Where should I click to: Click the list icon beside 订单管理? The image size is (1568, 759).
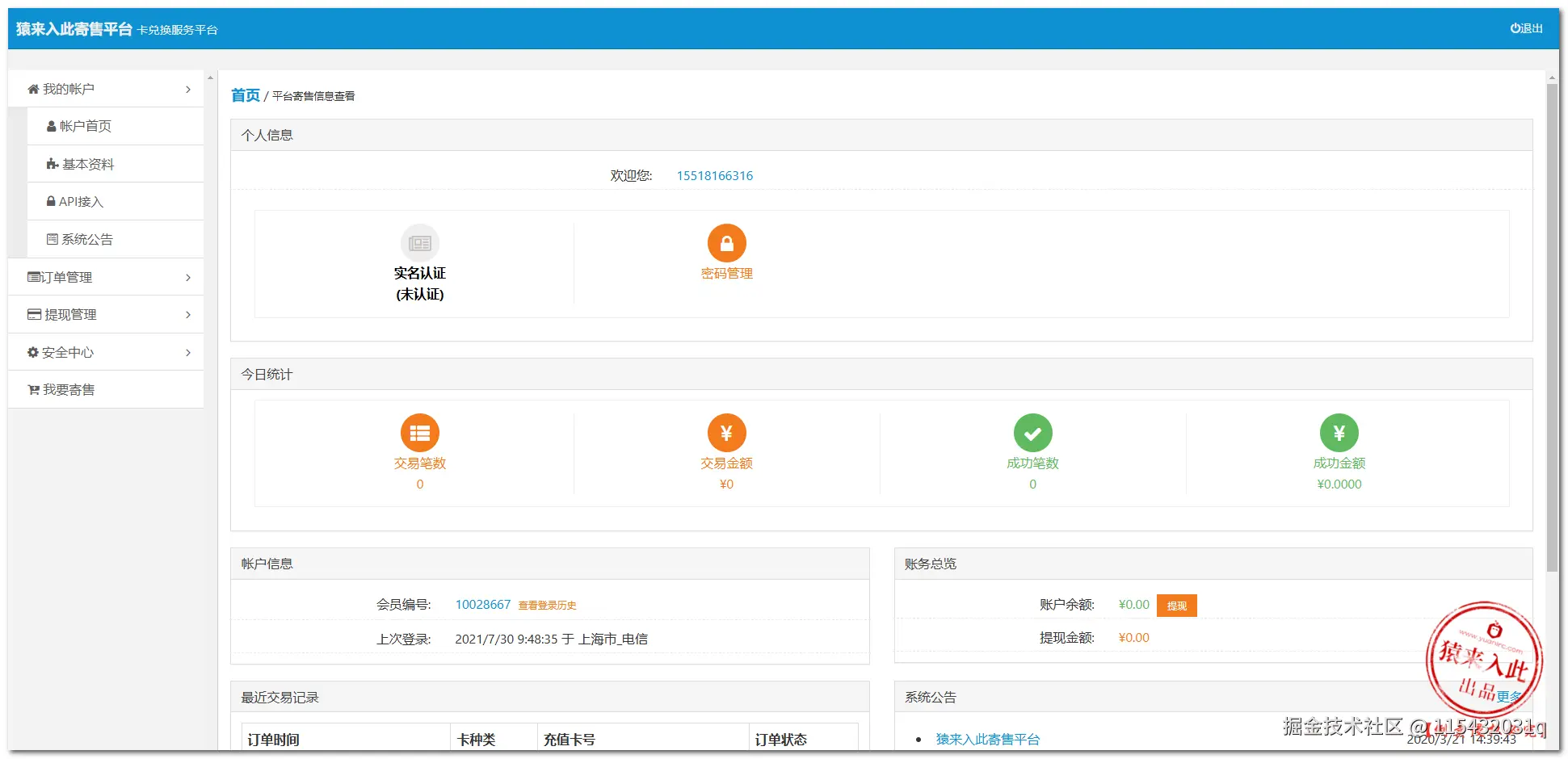pyautogui.click(x=34, y=277)
